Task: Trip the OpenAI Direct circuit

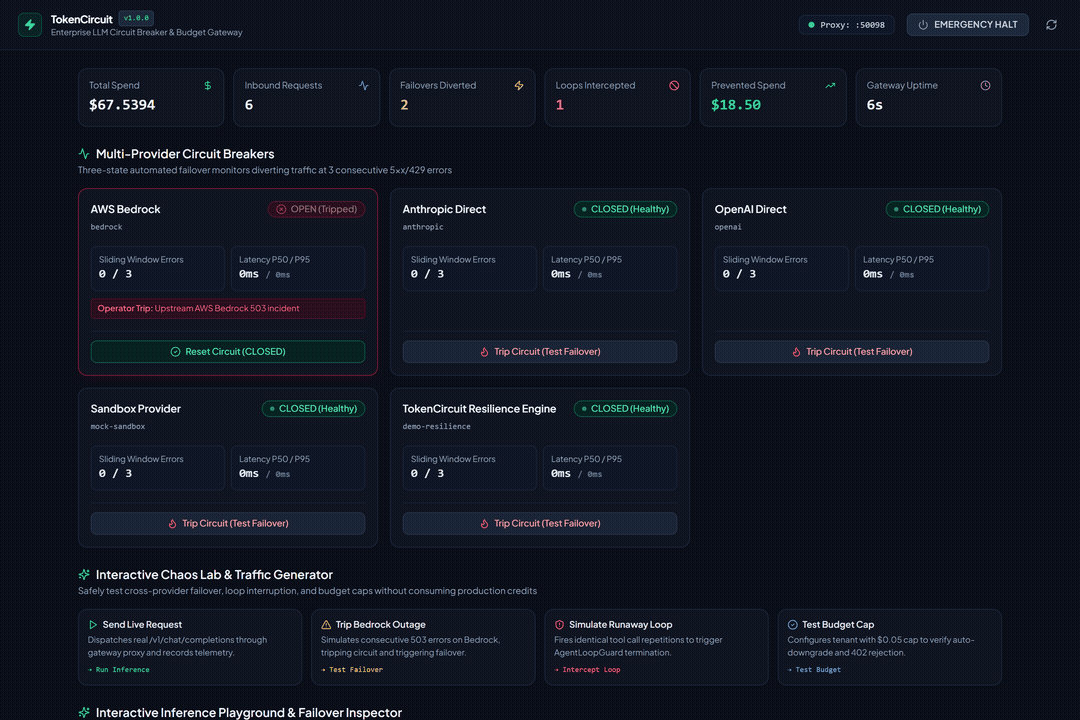Action: point(852,351)
